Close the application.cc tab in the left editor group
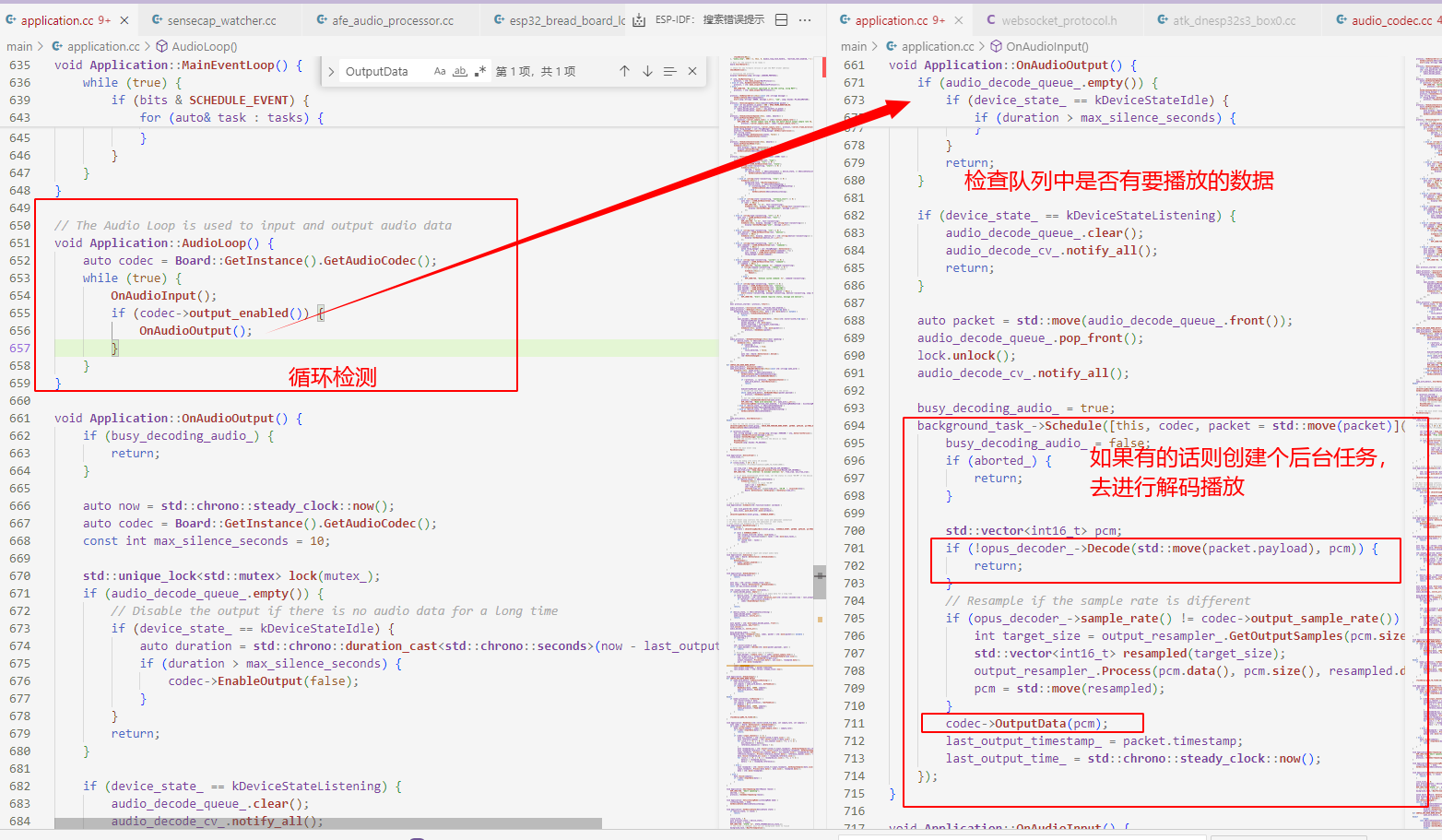 tap(124, 20)
